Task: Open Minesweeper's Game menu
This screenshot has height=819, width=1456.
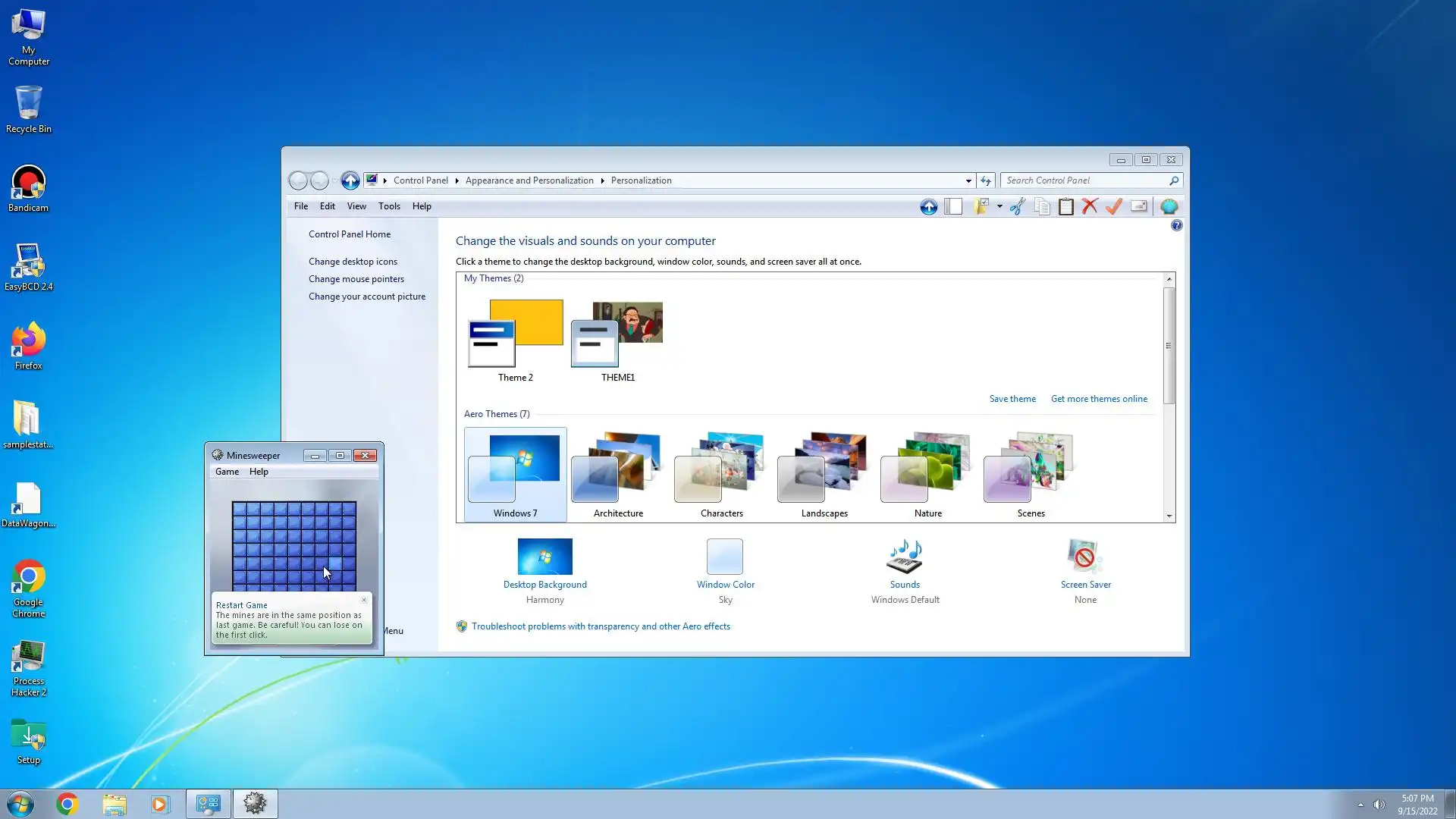Action: point(227,472)
